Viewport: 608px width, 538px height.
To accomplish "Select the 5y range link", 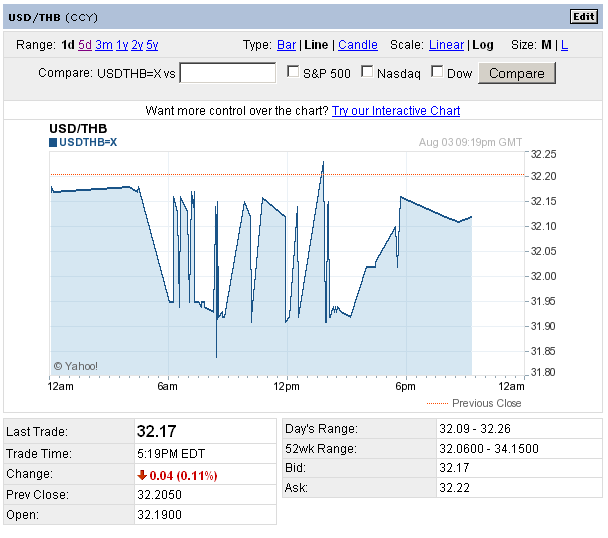I will (x=152, y=45).
